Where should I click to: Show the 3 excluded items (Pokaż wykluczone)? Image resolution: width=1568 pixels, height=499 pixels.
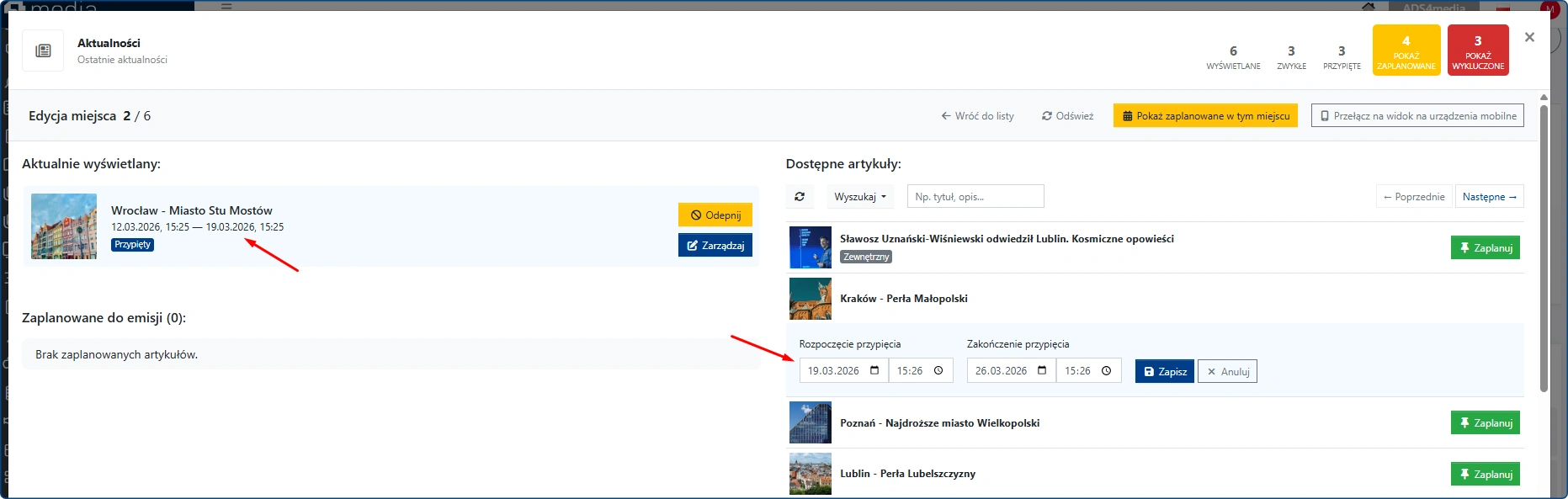(1477, 50)
